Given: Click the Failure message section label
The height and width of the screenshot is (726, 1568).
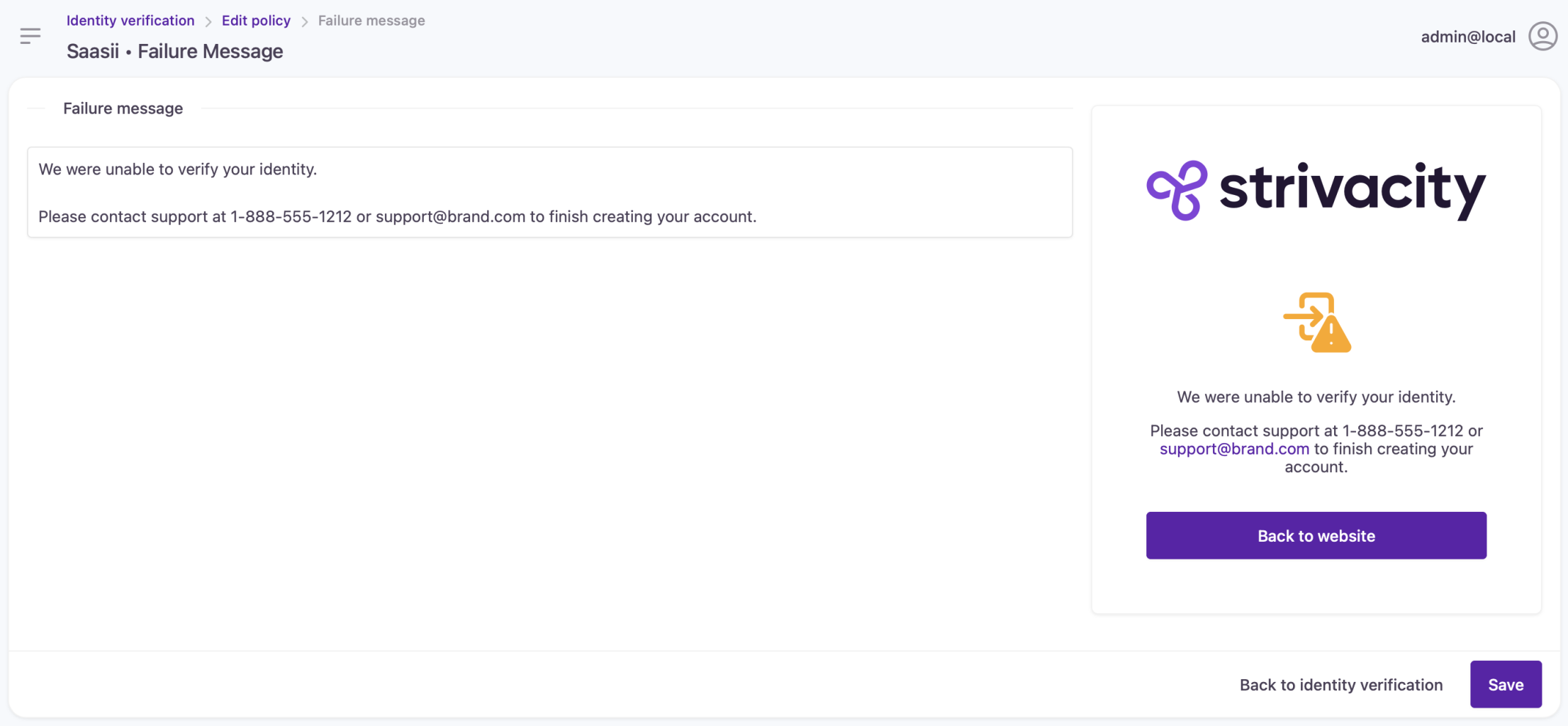Looking at the screenshot, I should (123, 108).
